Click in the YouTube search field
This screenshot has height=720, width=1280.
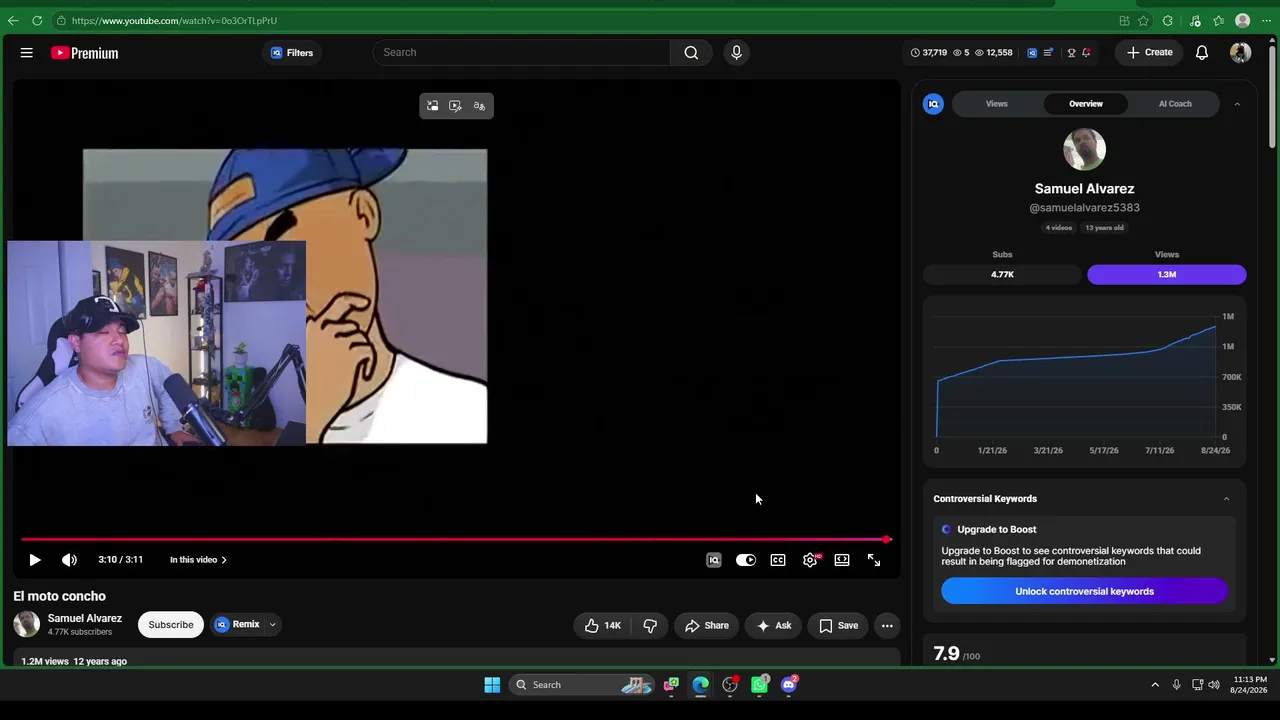pyautogui.click(x=521, y=53)
